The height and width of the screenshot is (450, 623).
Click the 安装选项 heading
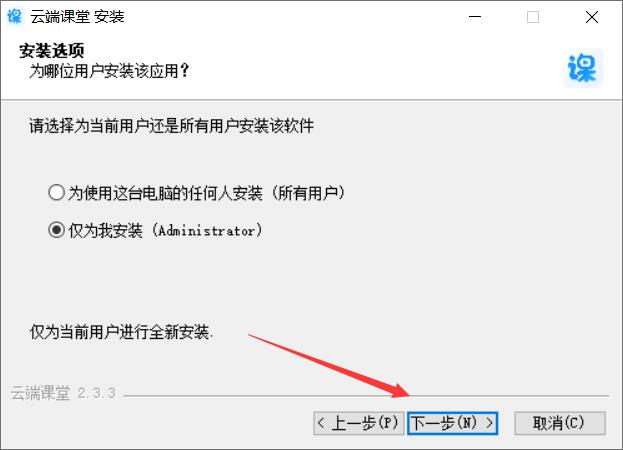pyautogui.click(x=52, y=51)
